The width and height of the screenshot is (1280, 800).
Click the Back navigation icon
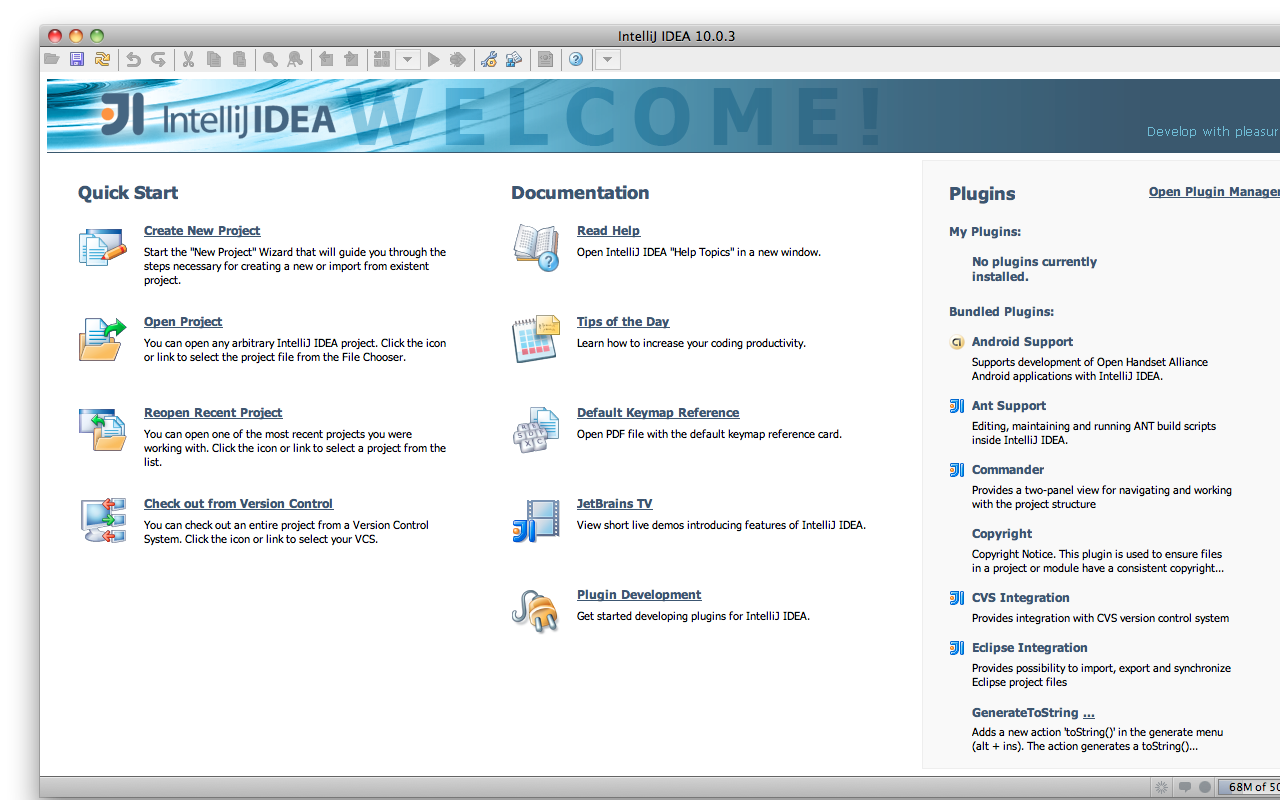click(x=326, y=60)
